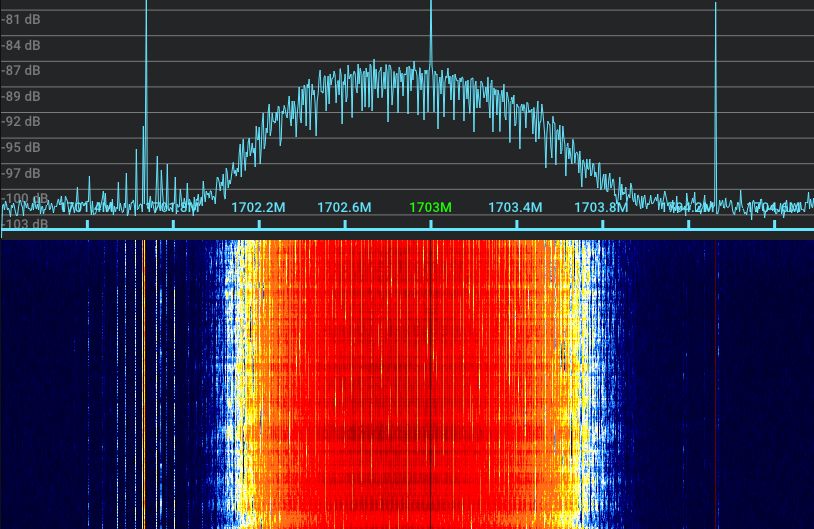This screenshot has height=529, width=814.
Task: Select the -92 dB scale label
Action: coord(21,122)
